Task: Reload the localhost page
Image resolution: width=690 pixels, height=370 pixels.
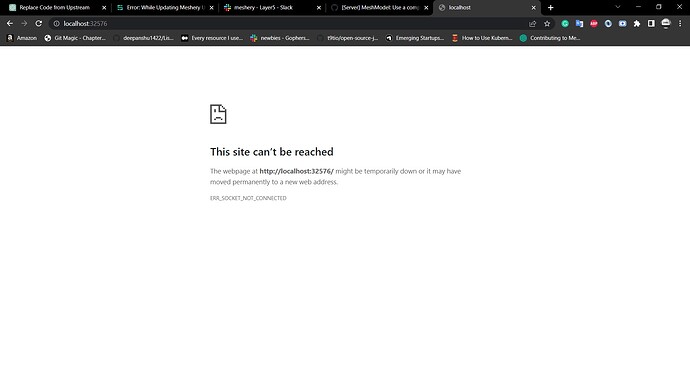Action: click(x=39, y=23)
